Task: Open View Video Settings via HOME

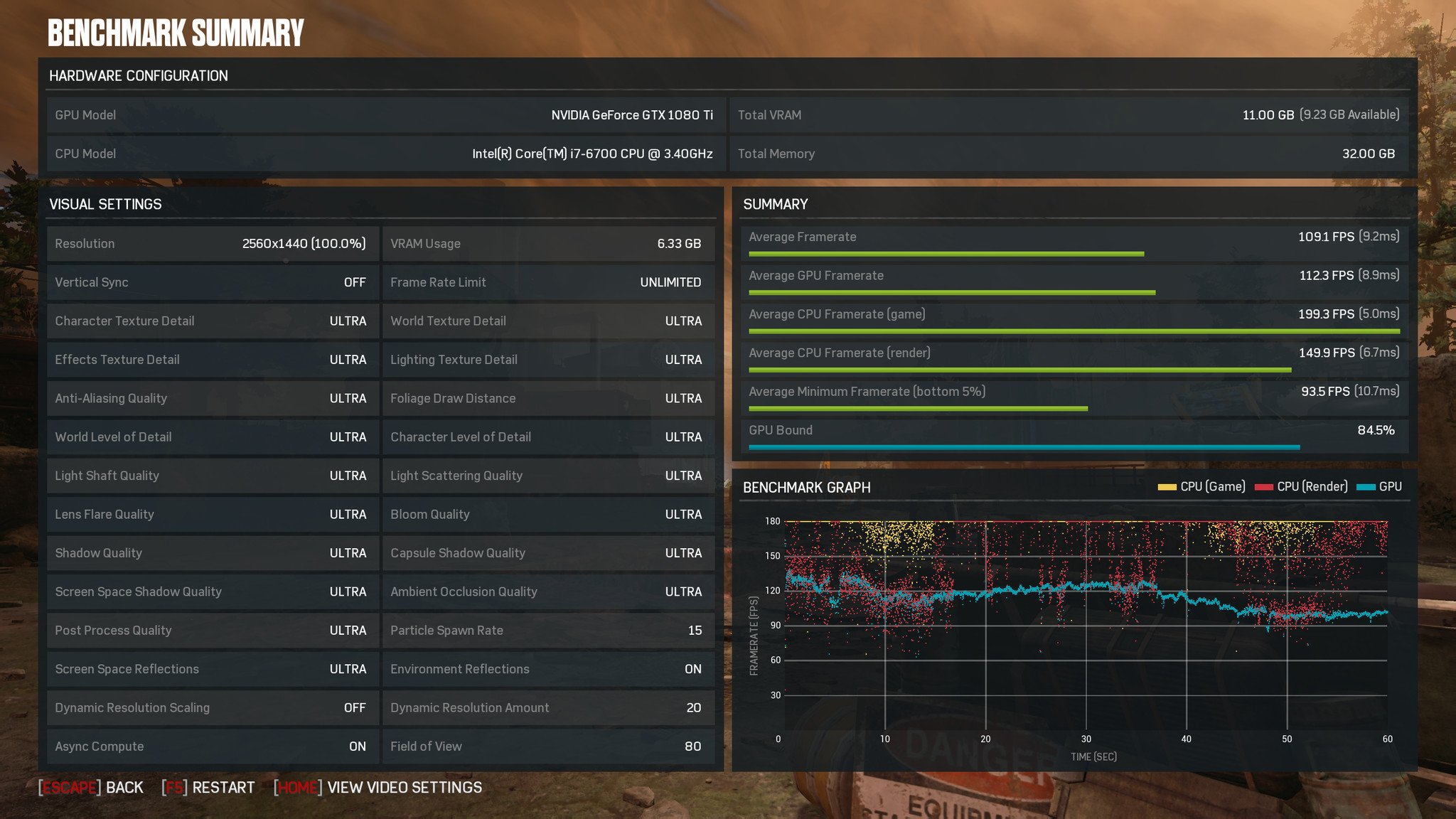Action: coord(378,788)
